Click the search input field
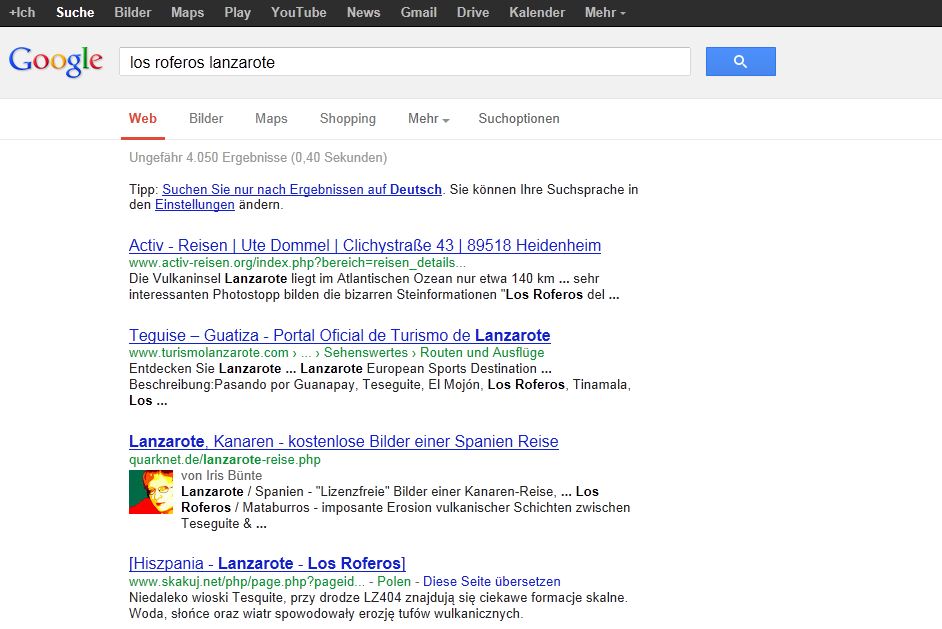 [x=404, y=62]
